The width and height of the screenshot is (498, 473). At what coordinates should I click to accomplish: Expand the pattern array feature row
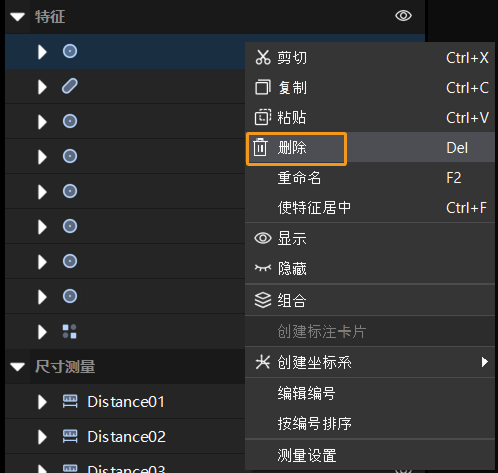pyautogui.click(x=42, y=332)
